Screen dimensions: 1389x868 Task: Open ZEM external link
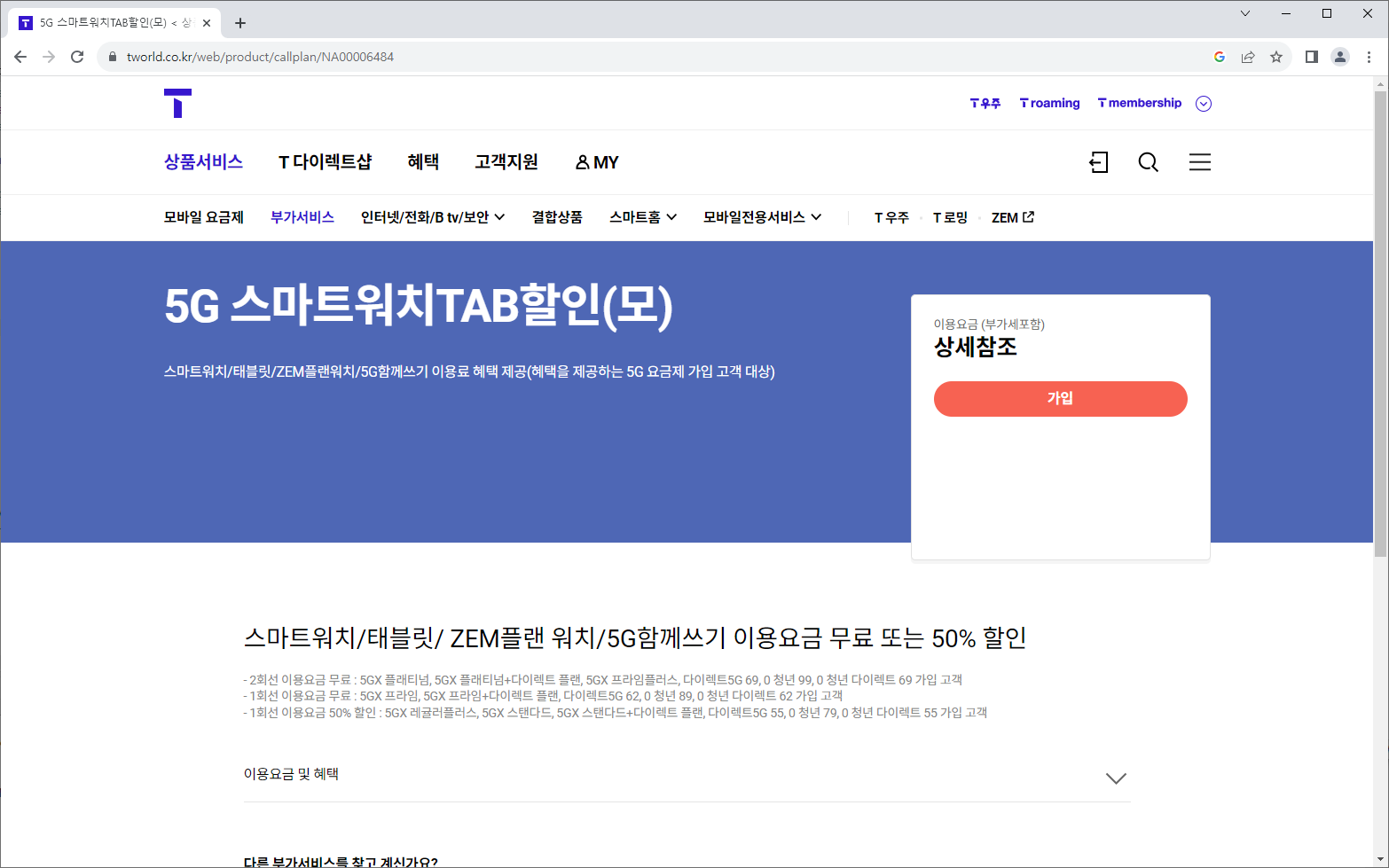coord(1013,217)
